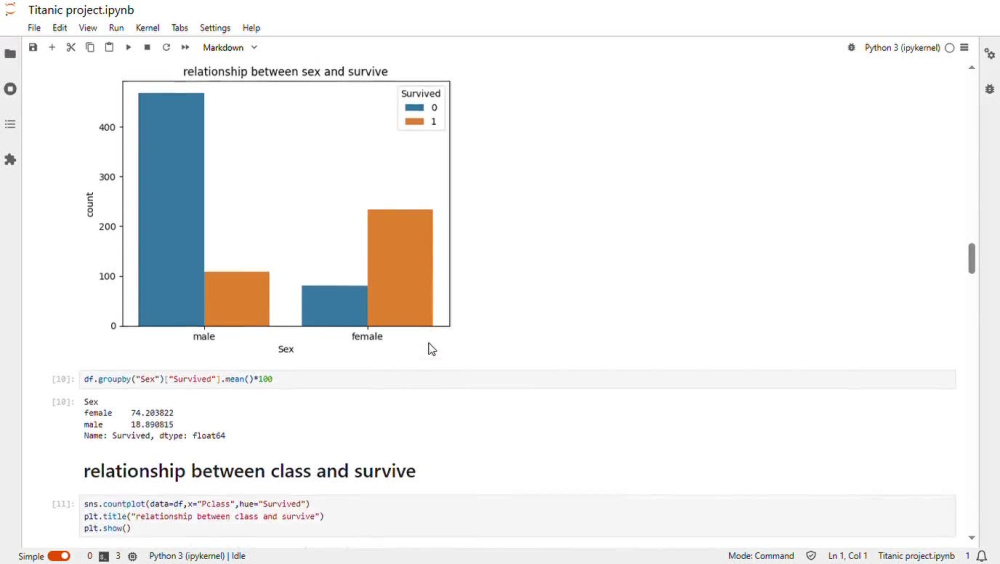Click the scroll-up arrow on the scrollbar

(x=971, y=68)
